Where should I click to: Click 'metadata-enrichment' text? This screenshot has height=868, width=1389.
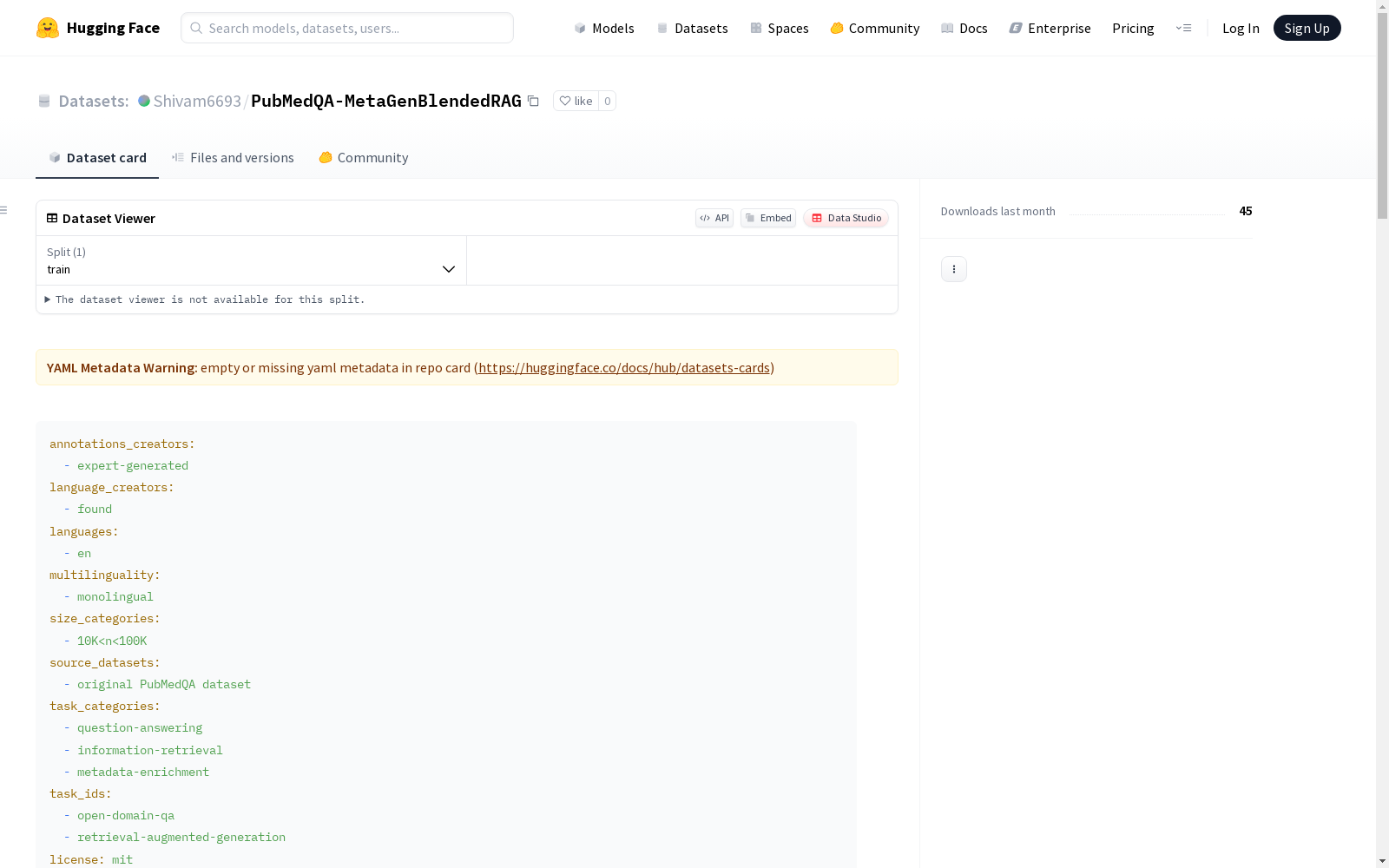[143, 772]
